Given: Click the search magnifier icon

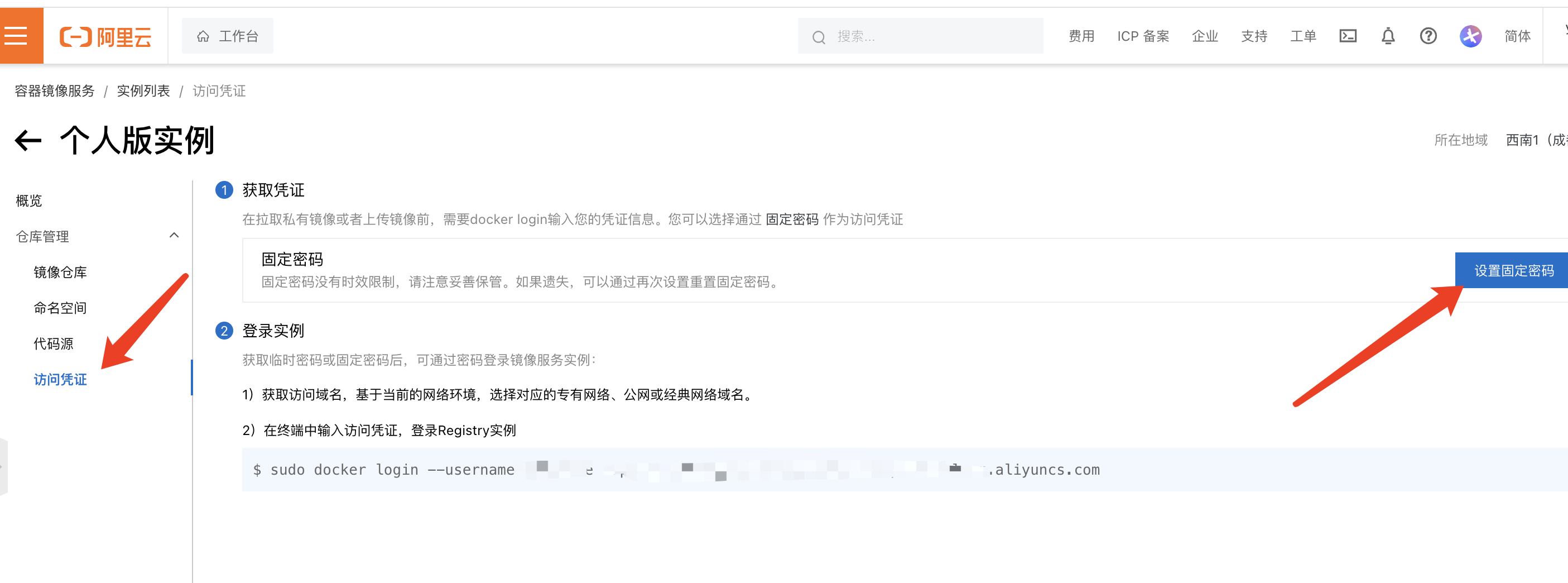Looking at the screenshot, I should point(819,37).
